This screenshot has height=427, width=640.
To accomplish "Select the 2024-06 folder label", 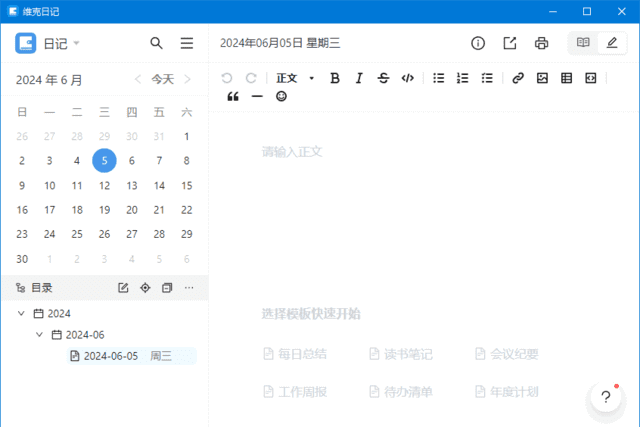I will pos(85,335).
